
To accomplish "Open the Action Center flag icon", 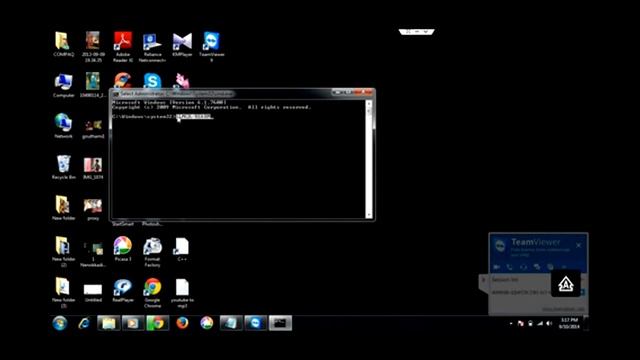I will tap(520, 324).
